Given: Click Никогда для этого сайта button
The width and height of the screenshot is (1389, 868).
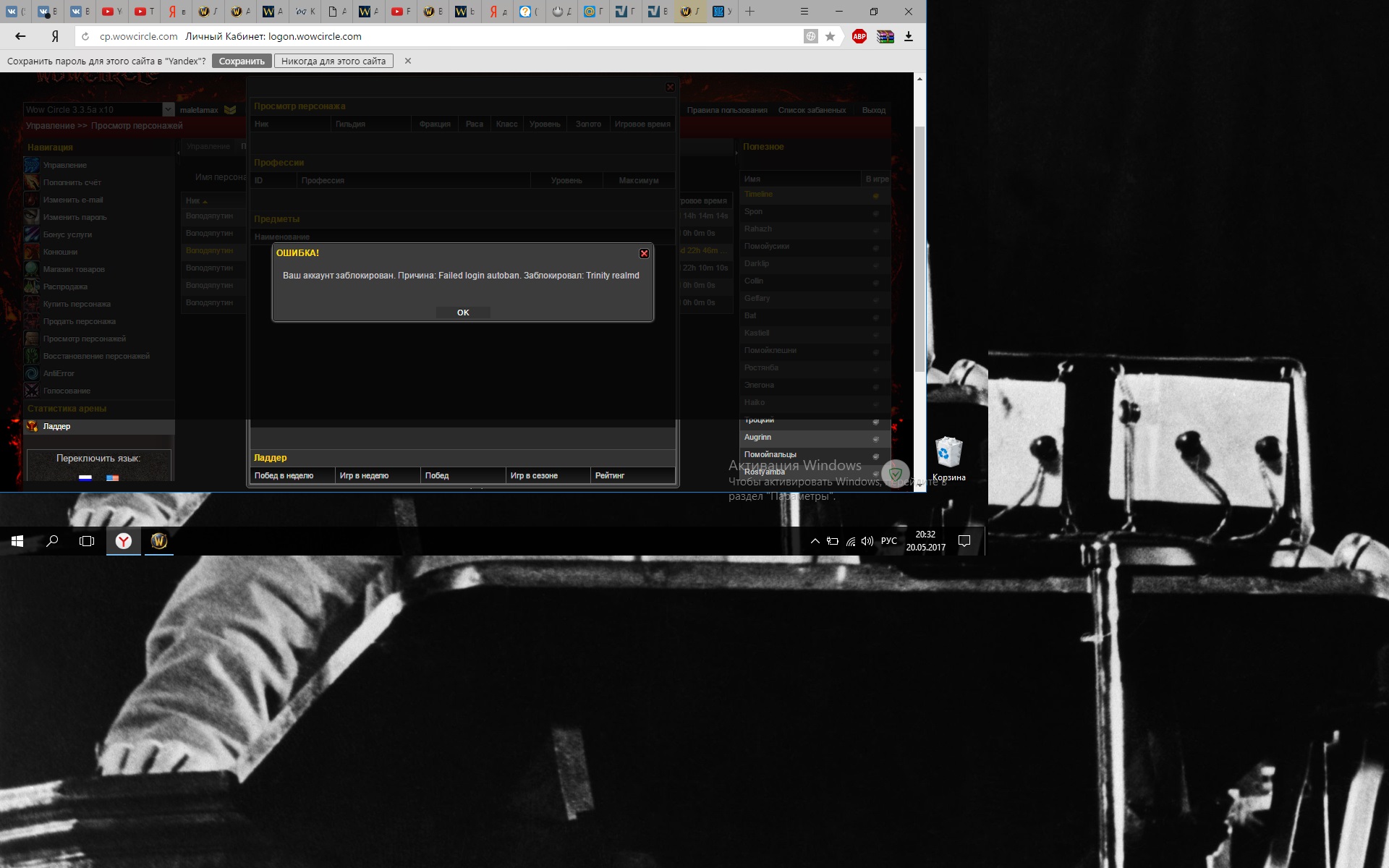Looking at the screenshot, I should (334, 61).
